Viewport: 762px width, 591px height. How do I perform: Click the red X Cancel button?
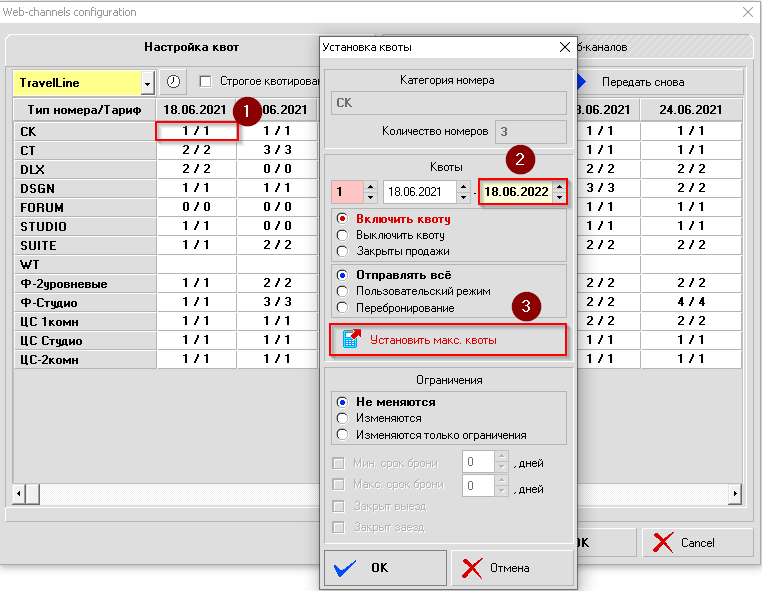pos(697,542)
